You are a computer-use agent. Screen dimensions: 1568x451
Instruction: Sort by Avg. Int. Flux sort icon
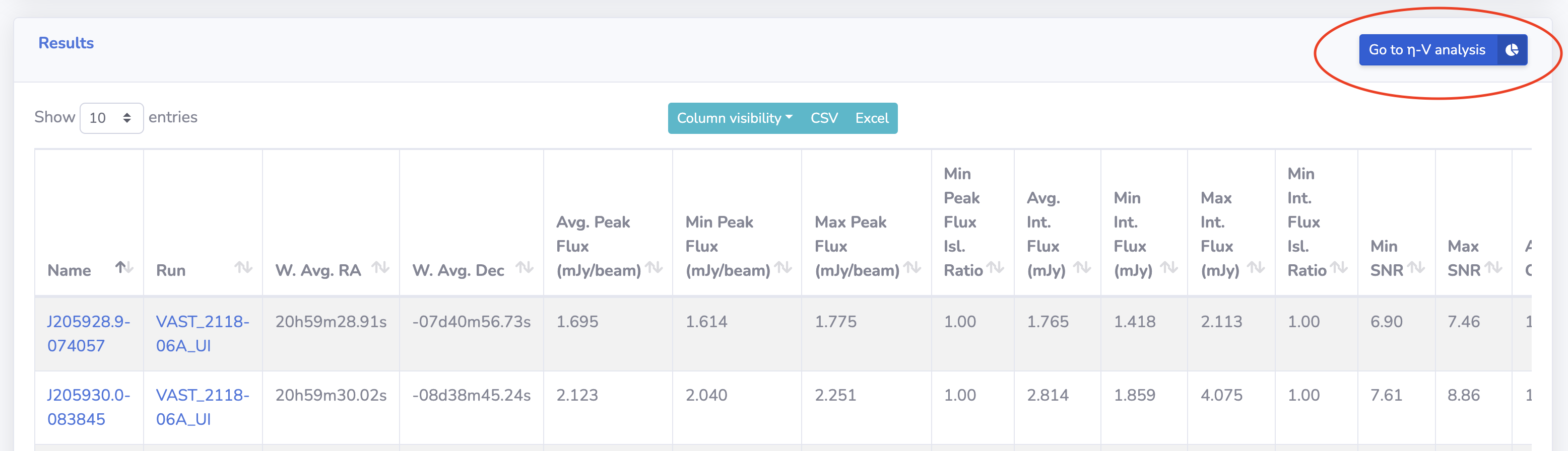click(x=1082, y=267)
